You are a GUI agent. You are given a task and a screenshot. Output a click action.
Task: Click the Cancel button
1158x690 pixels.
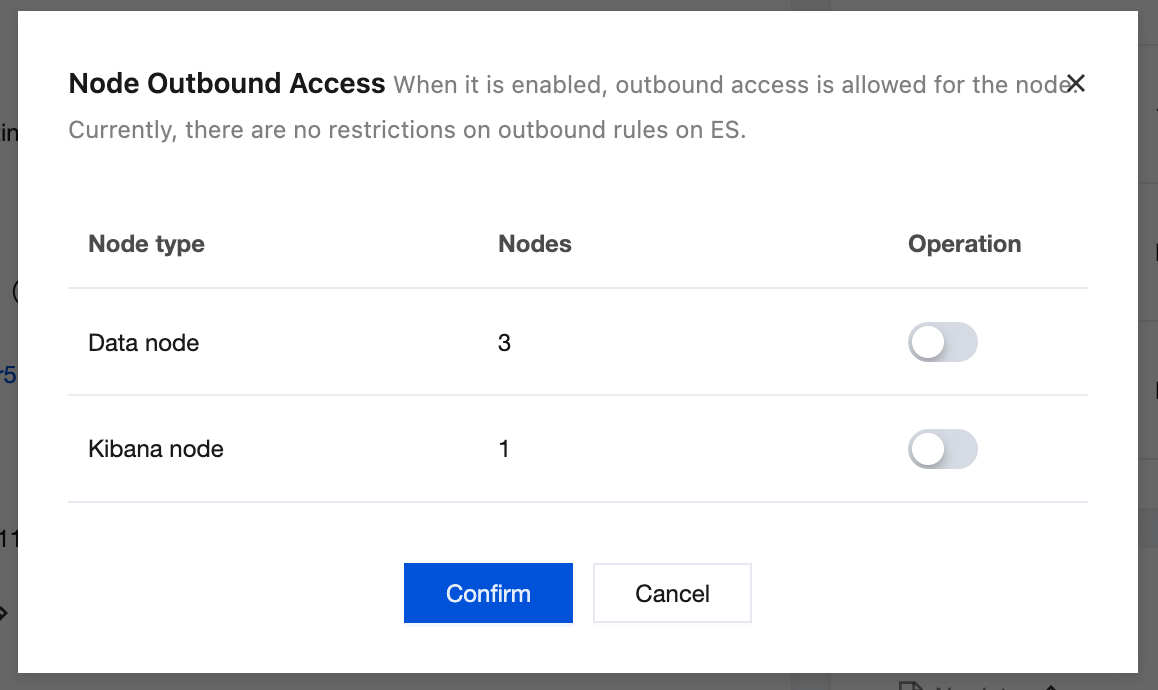click(x=672, y=593)
